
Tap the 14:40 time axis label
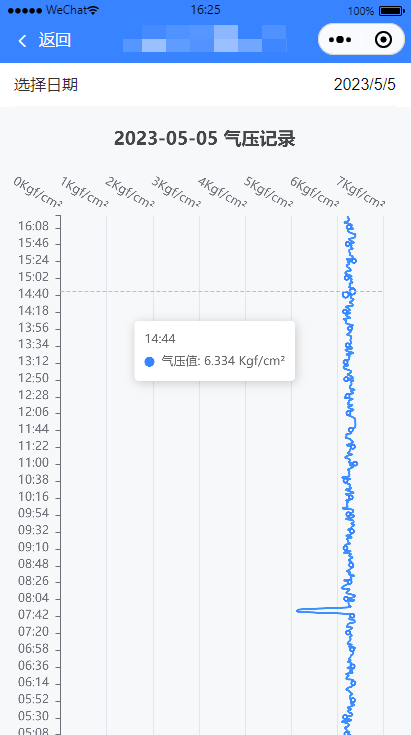coord(33,295)
